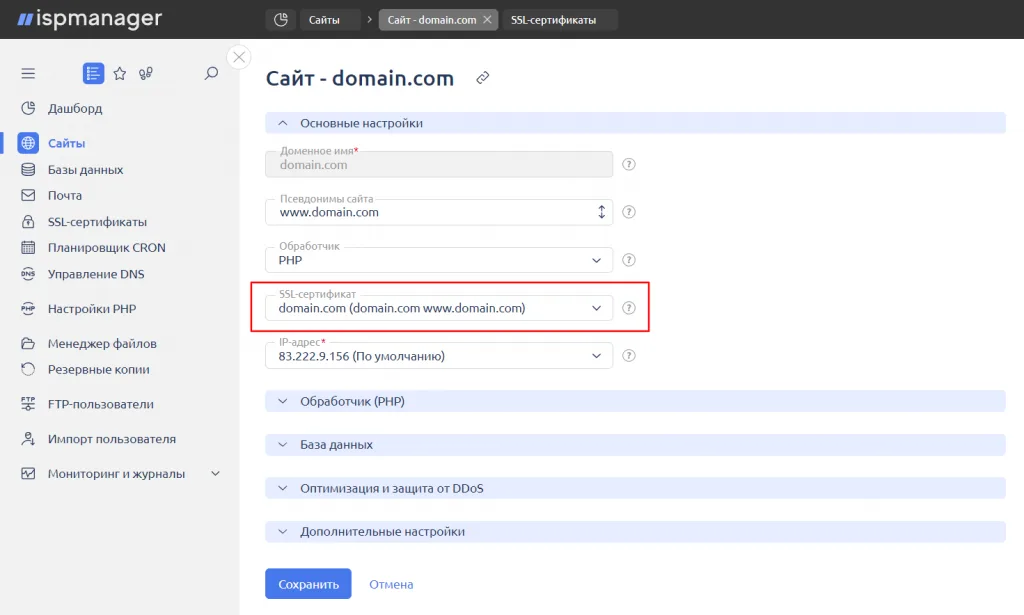Open Импорт пользователя sidebar item
The image size is (1024, 615).
[112, 439]
